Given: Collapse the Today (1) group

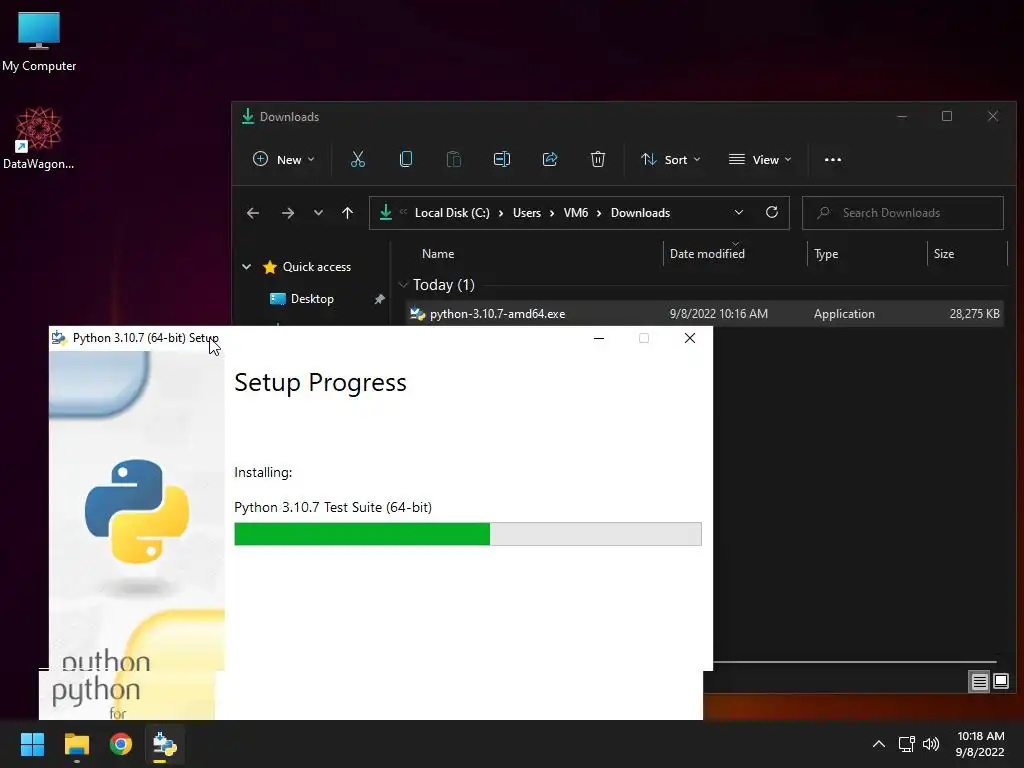Looking at the screenshot, I should pyautogui.click(x=403, y=285).
